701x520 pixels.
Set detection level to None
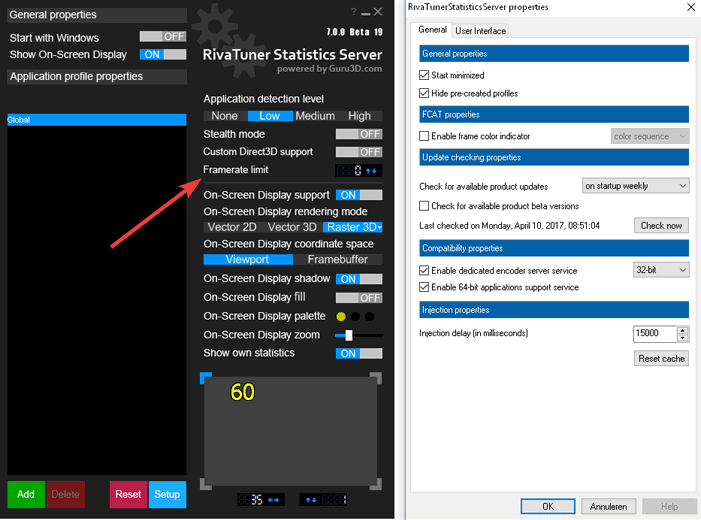tap(224, 116)
